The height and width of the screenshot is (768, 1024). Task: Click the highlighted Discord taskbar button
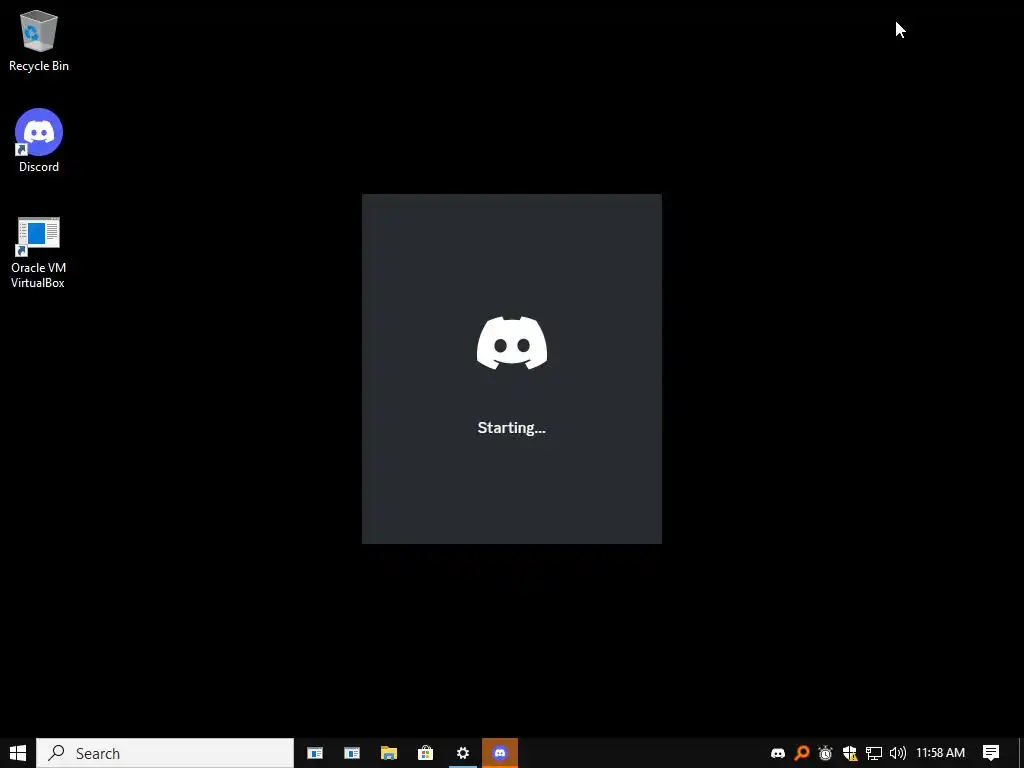pyautogui.click(x=500, y=753)
